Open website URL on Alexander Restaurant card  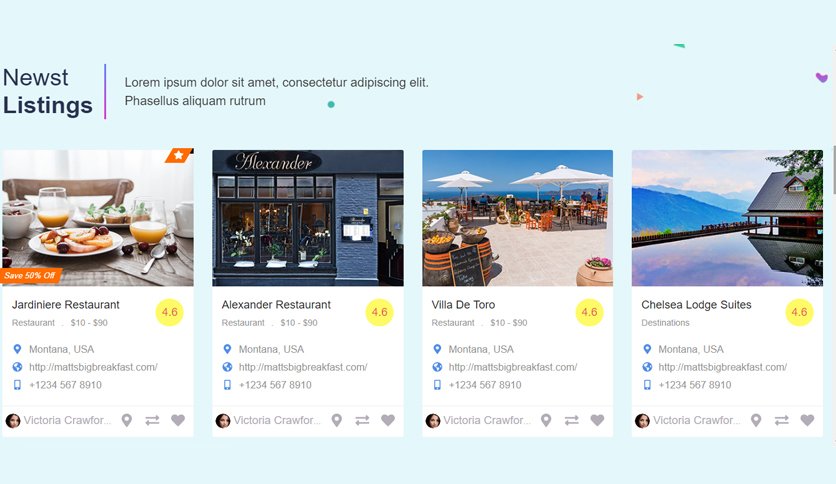point(303,367)
